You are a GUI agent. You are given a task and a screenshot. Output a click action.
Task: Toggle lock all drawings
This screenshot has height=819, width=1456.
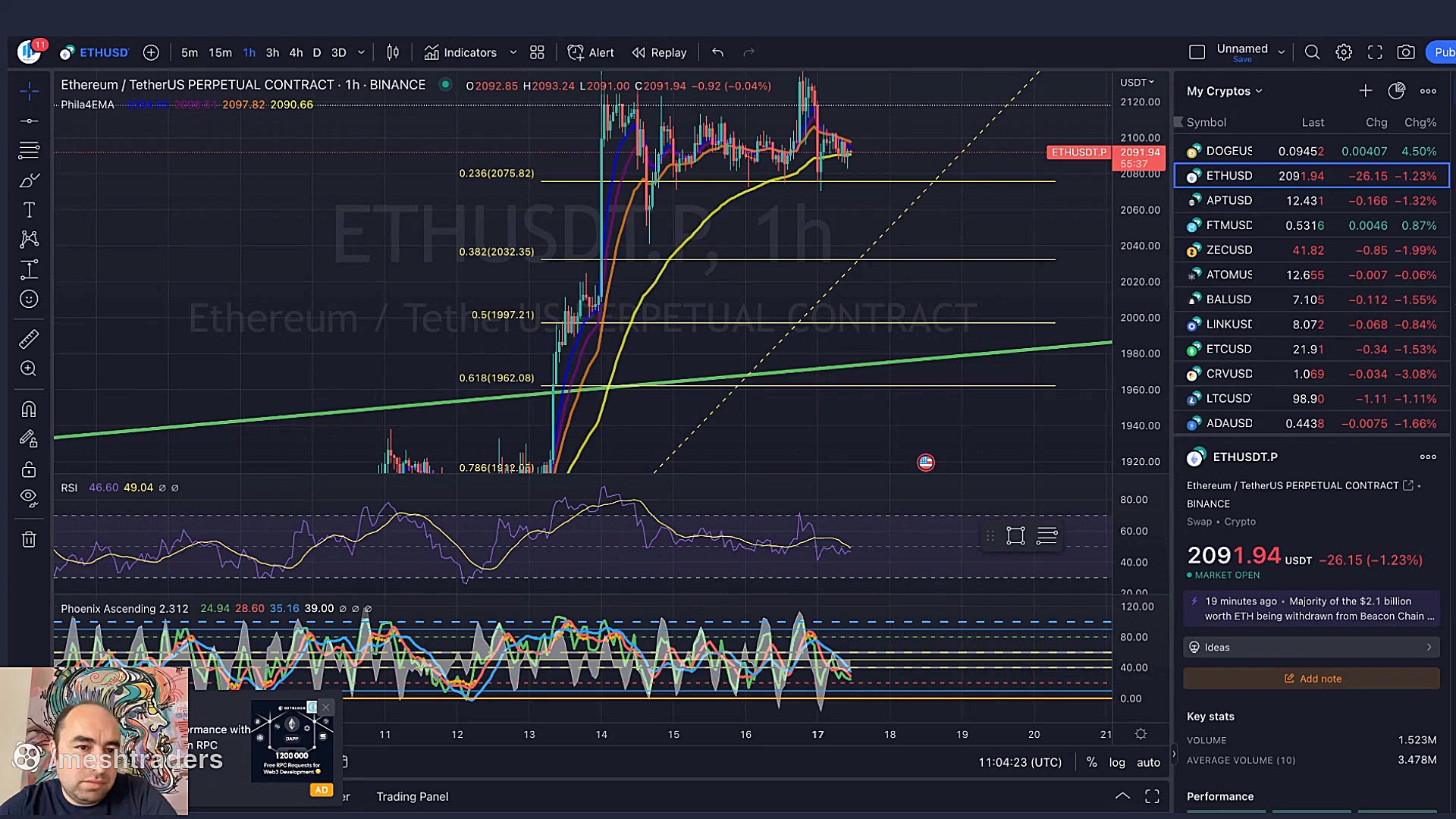29,469
